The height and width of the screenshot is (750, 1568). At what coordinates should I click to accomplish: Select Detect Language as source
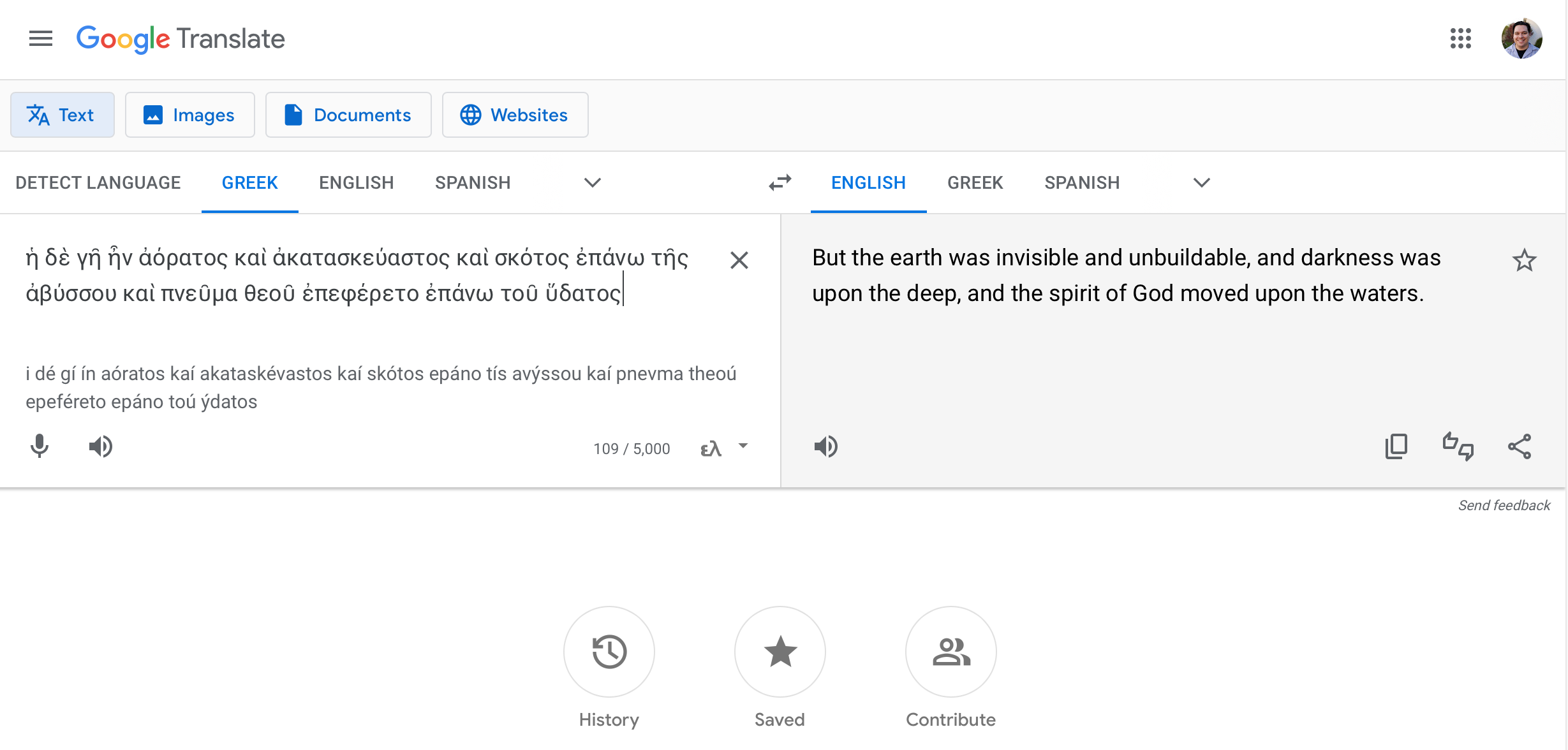pos(98,183)
